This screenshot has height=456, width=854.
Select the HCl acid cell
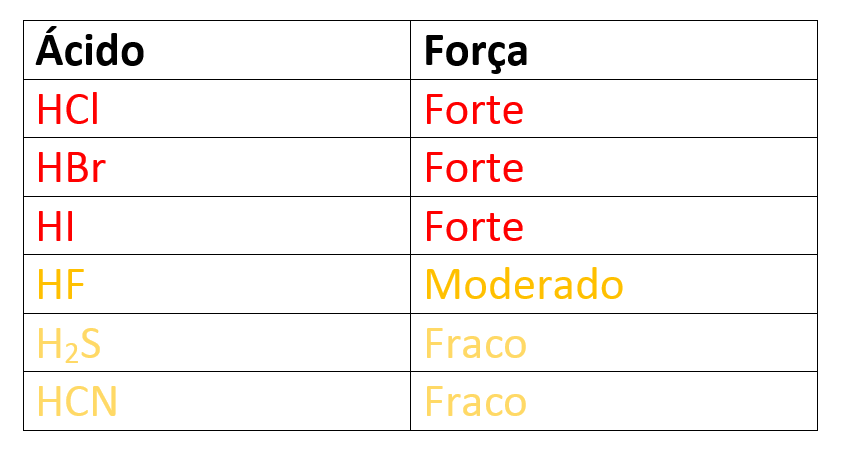(68, 109)
